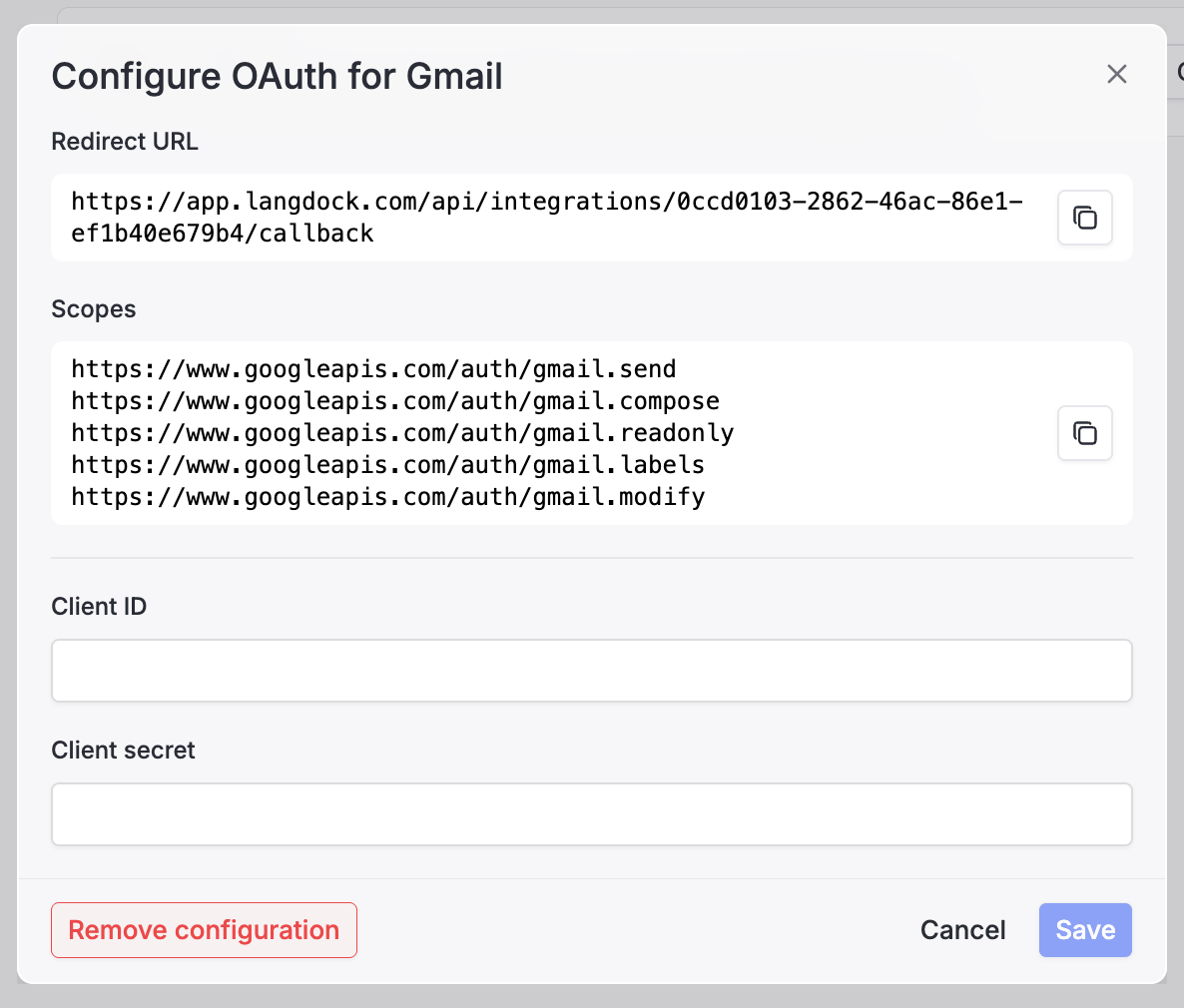Click the Remove configuration button
The width and height of the screenshot is (1184, 1008).
(x=204, y=930)
